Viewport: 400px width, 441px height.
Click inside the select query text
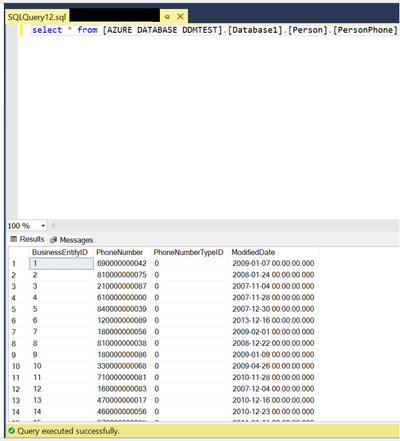click(215, 30)
